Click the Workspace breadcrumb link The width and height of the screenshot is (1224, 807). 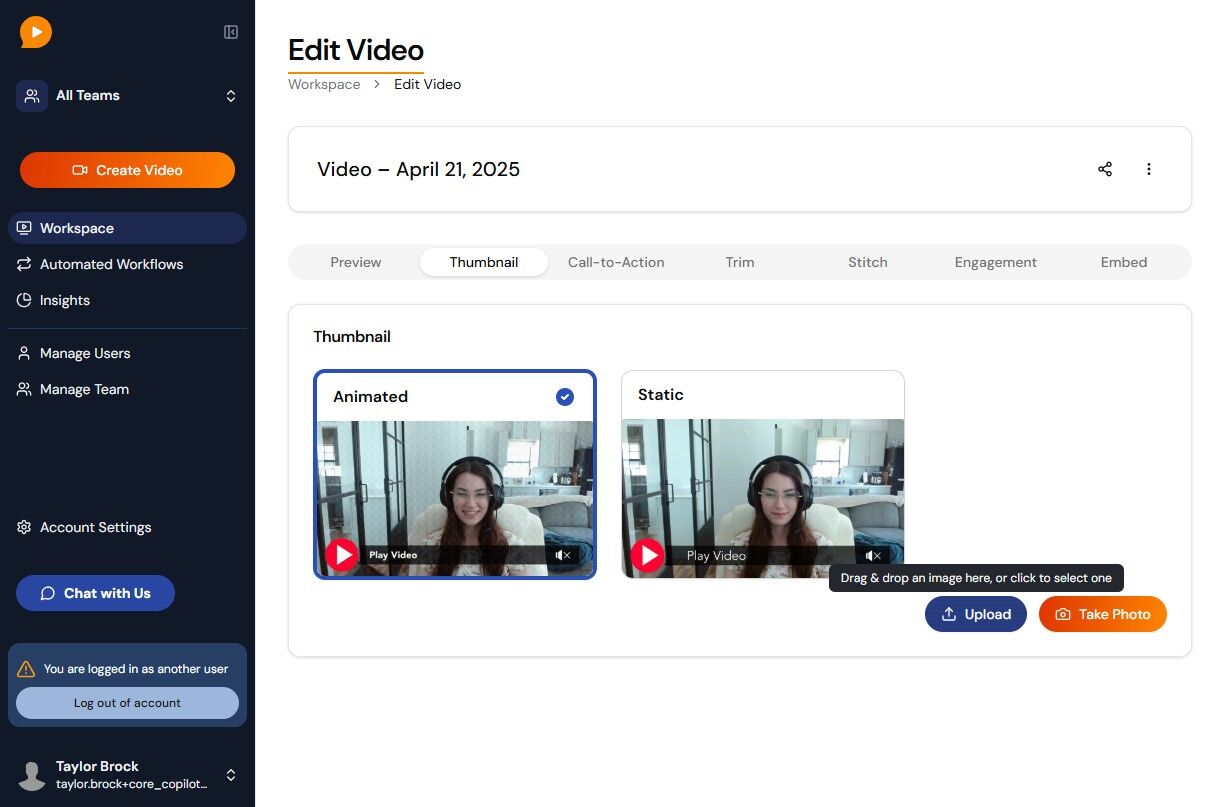(x=324, y=84)
